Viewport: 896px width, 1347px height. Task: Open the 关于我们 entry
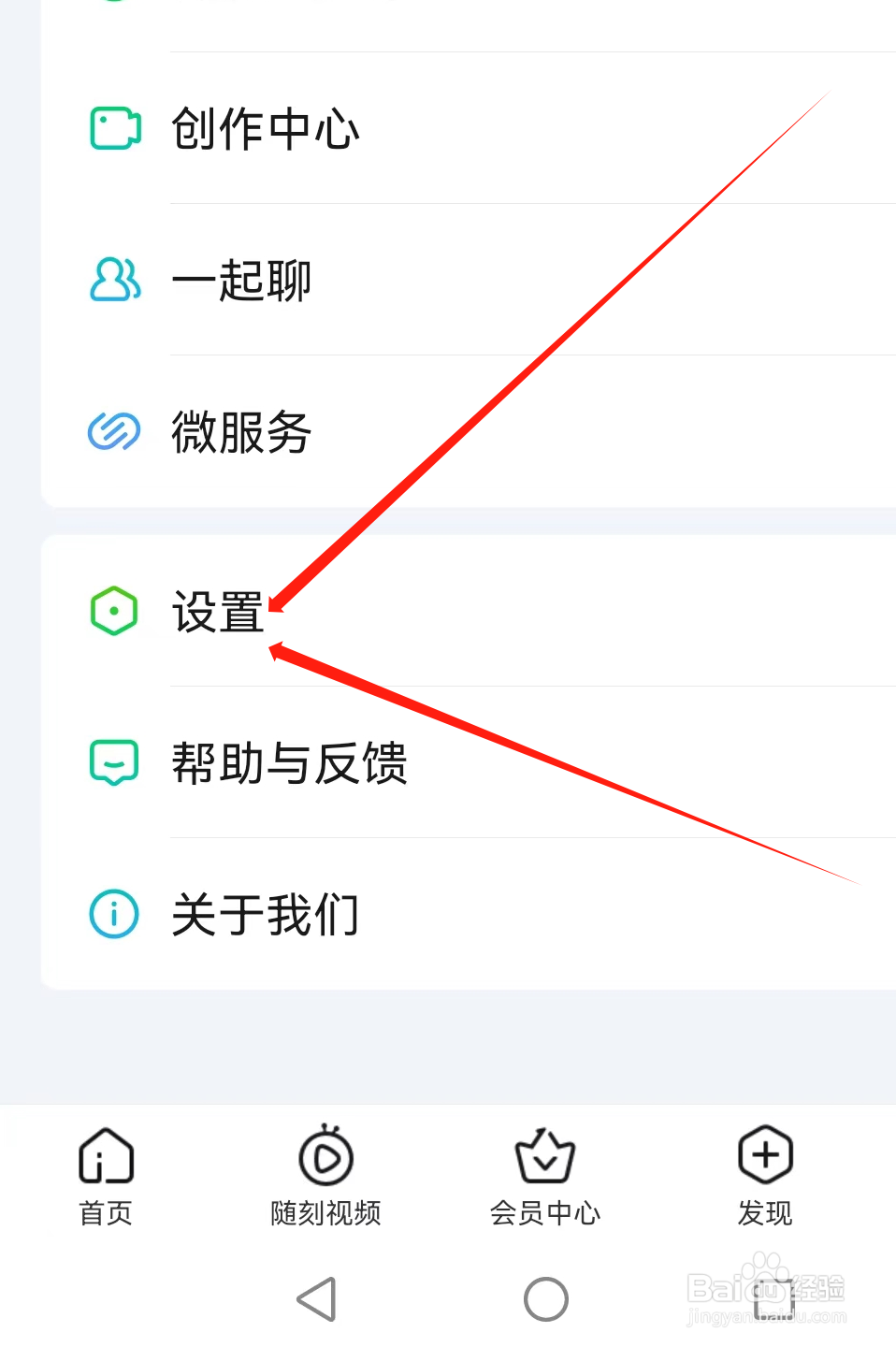(469, 914)
